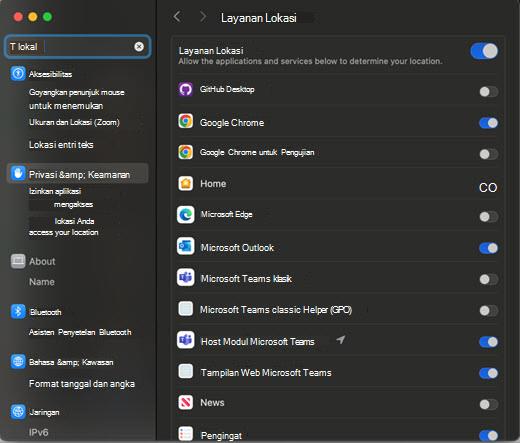Click the Google Chrome app icon
Screen dimensions: 520x443
click(186, 121)
